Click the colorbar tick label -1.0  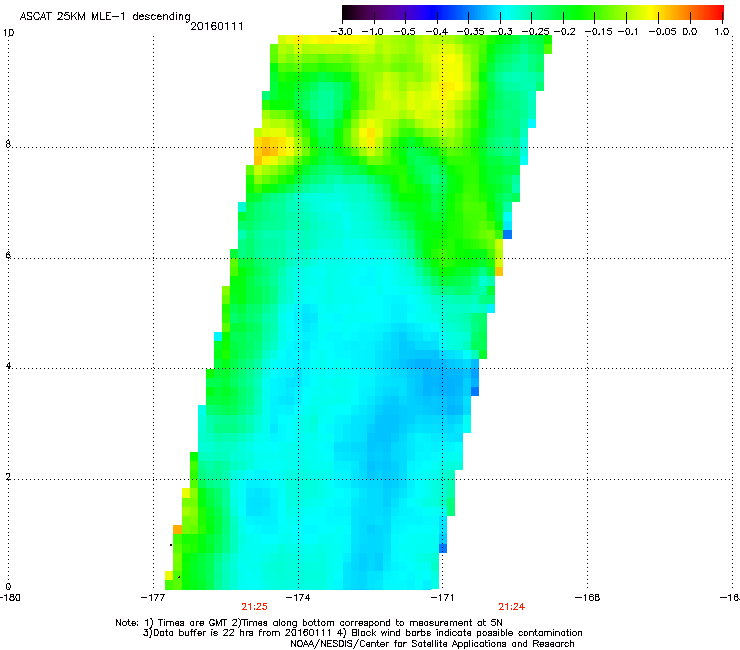click(x=373, y=32)
